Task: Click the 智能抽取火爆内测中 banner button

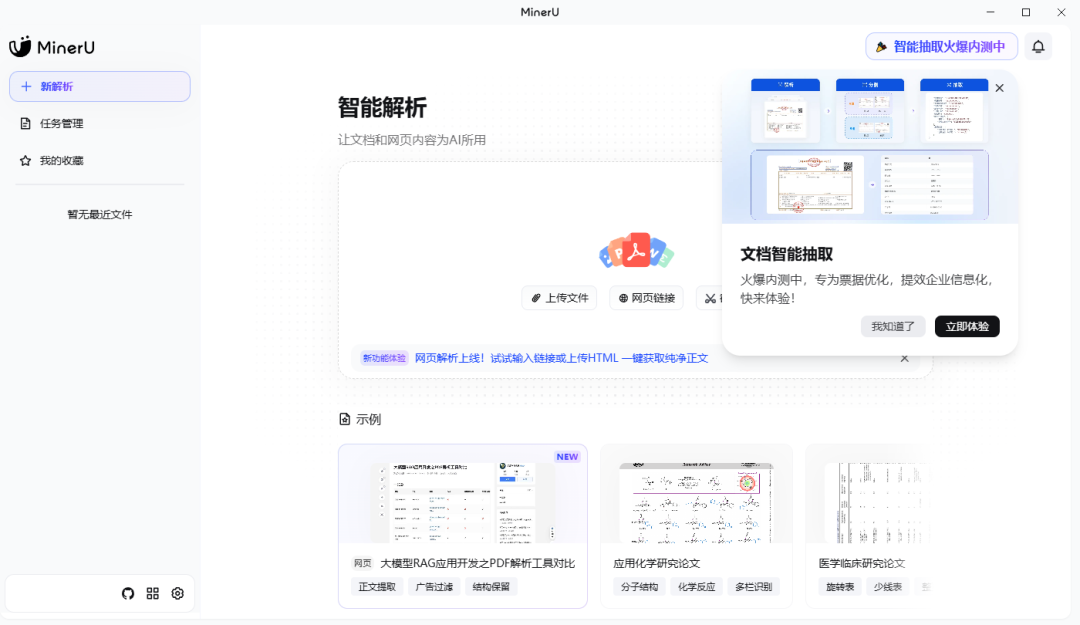Action: point(942,47)
